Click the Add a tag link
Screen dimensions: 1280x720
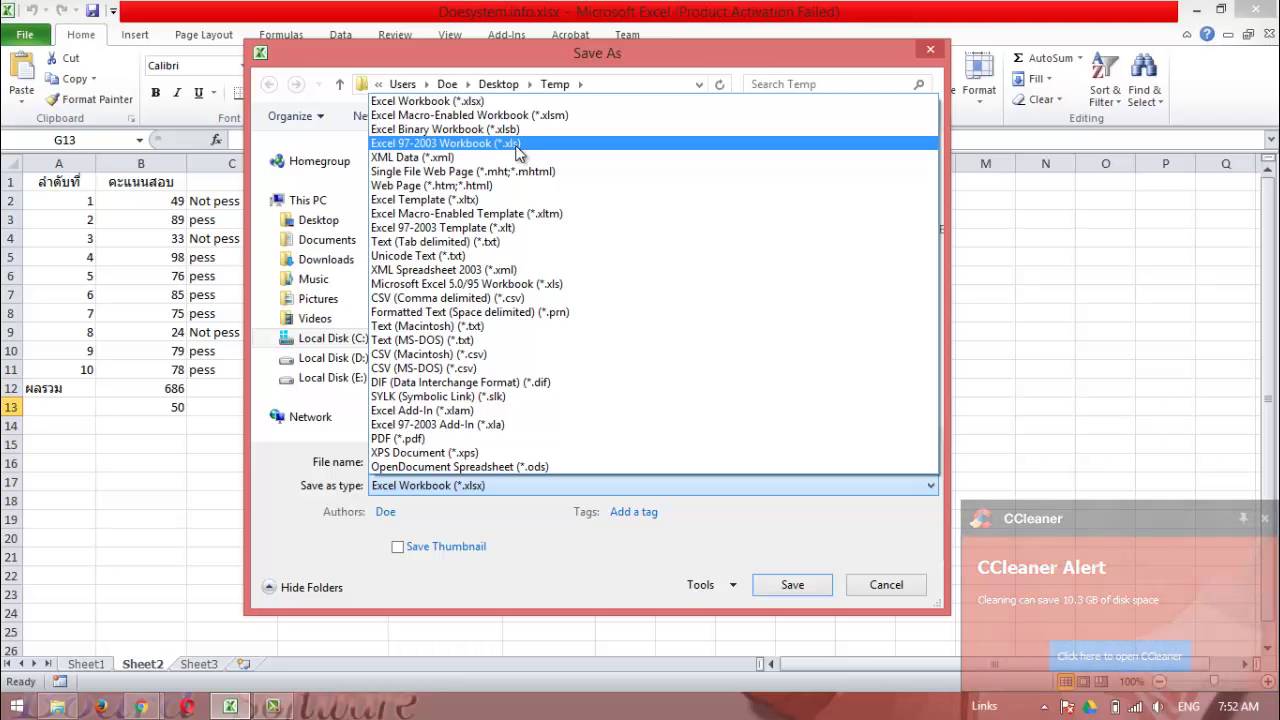634,512
